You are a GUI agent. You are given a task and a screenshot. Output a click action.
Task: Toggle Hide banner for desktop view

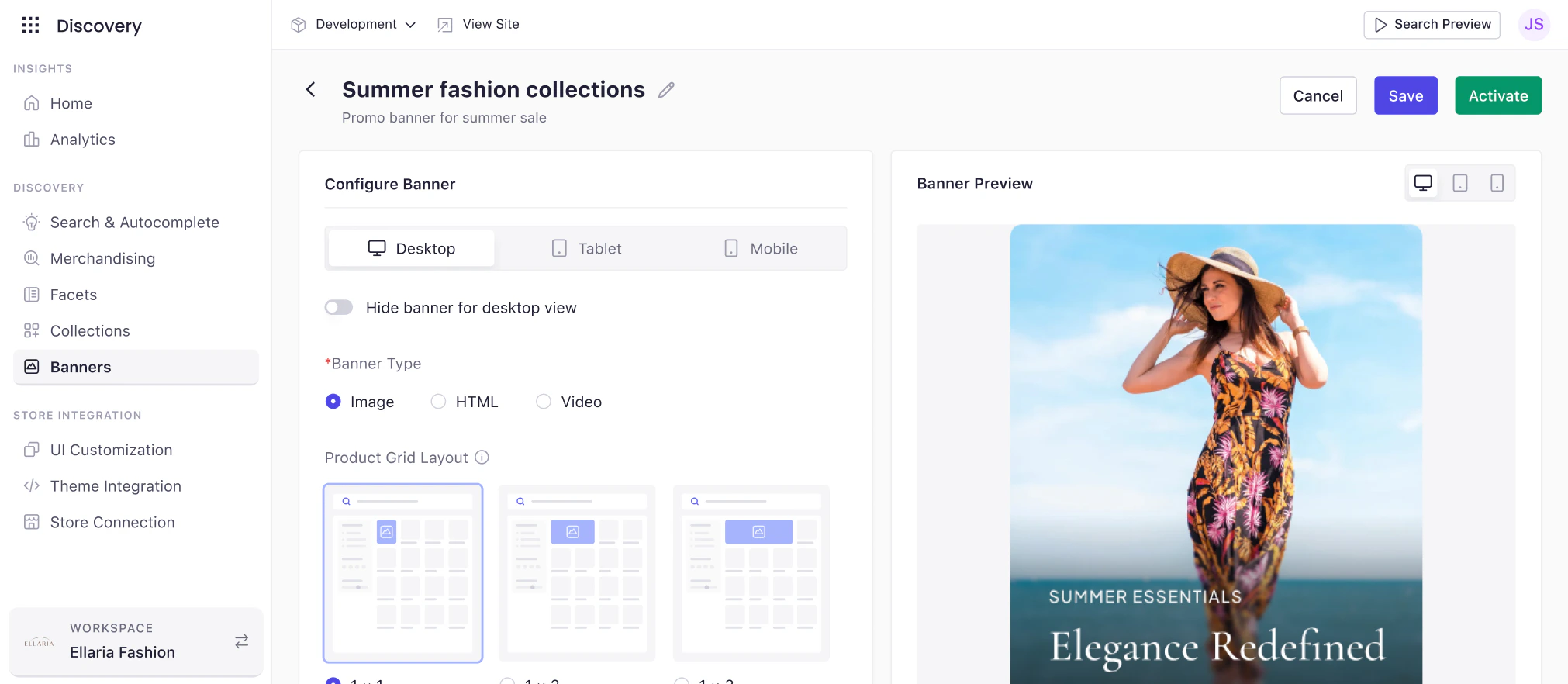339,308
